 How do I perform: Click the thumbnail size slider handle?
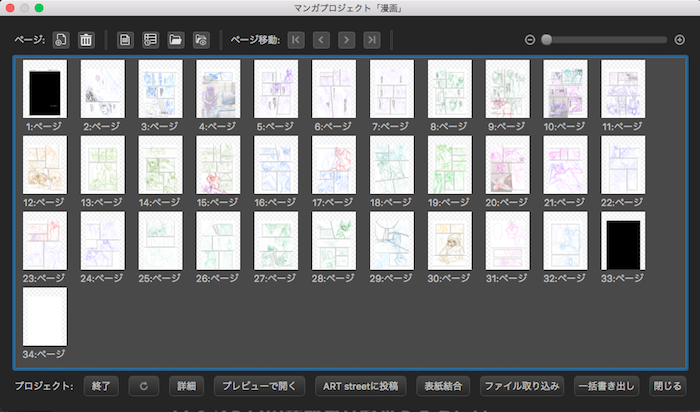546,40
